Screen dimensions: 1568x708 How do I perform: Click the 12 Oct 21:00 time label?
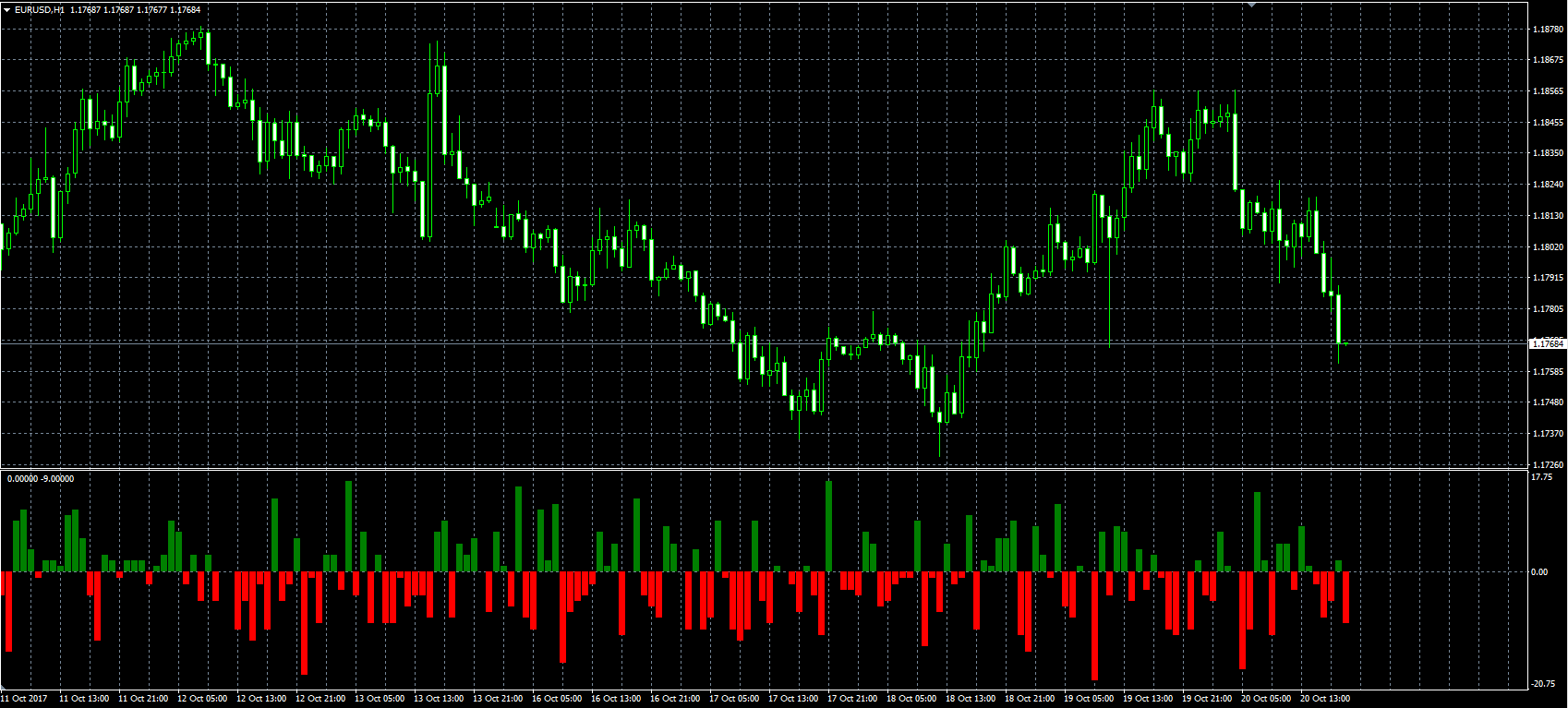(320, 699)
